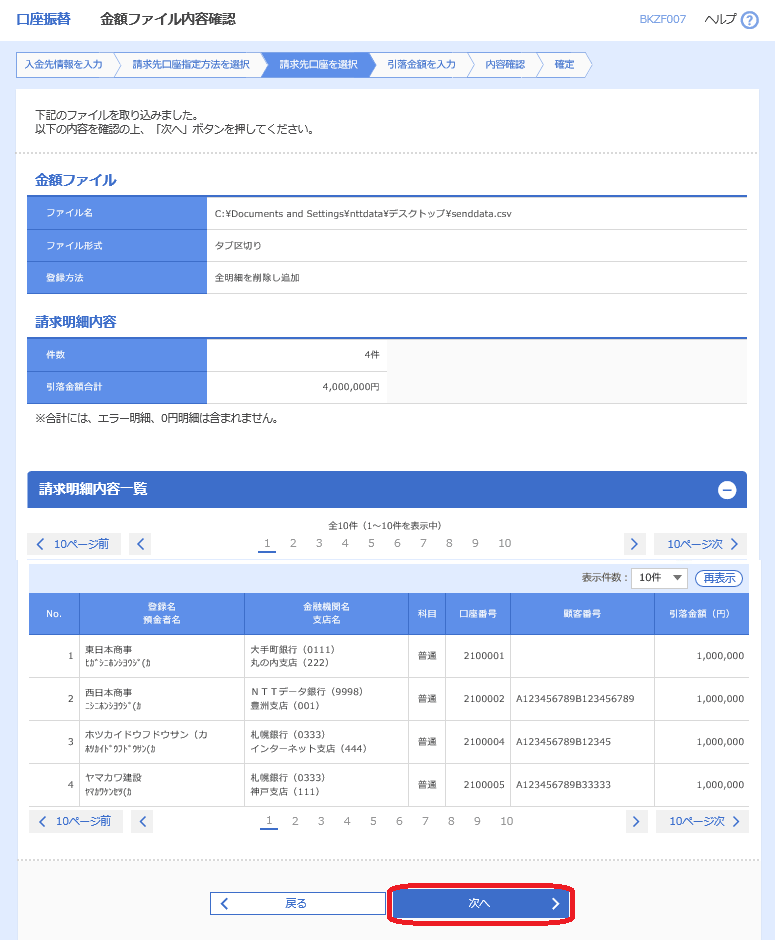Click the 次へ button
775x951 pixels.
pos(481,903)
